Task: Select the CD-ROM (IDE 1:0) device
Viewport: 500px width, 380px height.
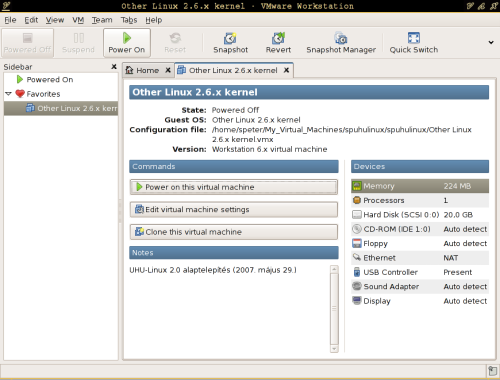Action: [420, 229]
